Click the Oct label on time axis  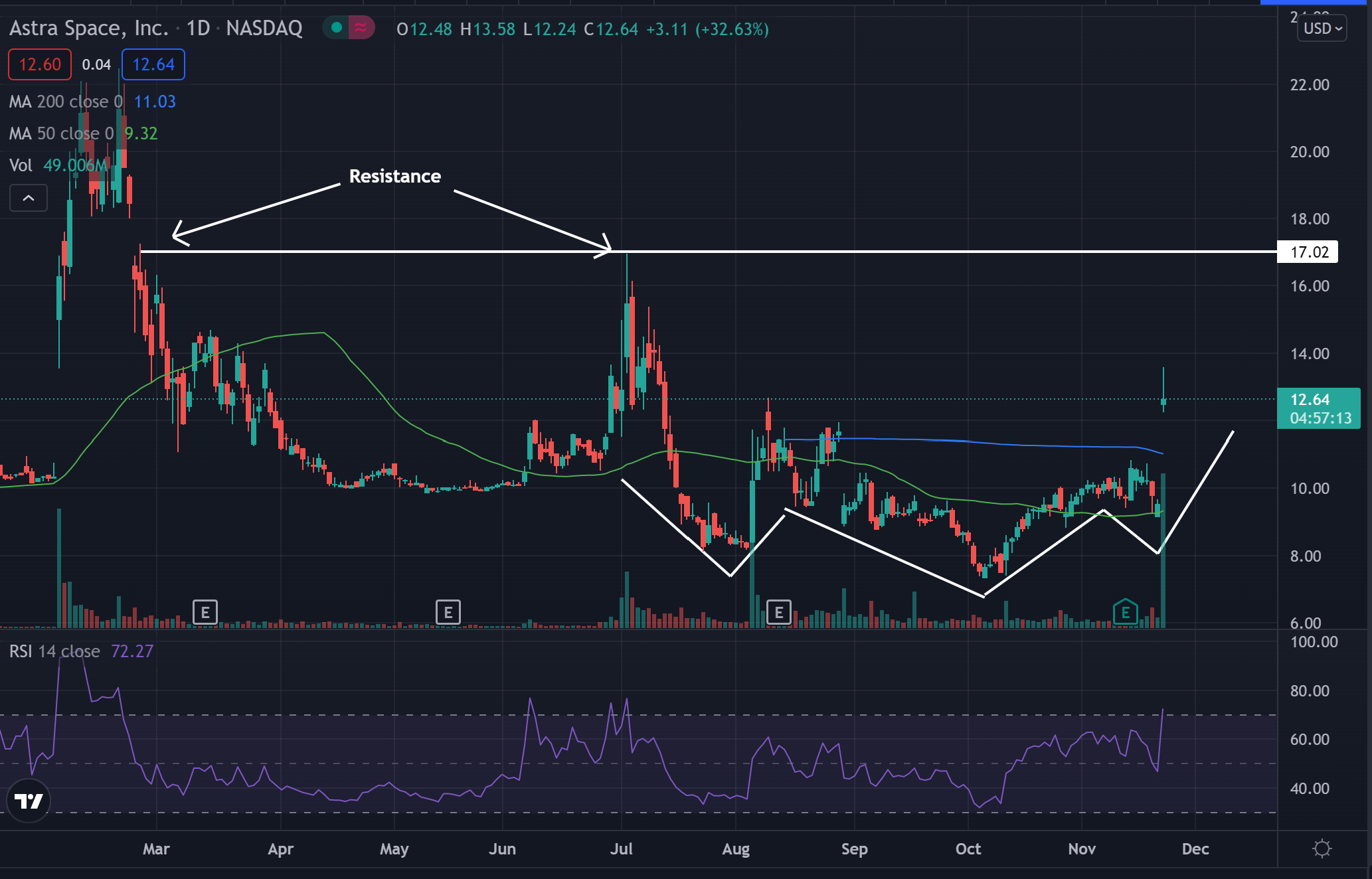968,848
